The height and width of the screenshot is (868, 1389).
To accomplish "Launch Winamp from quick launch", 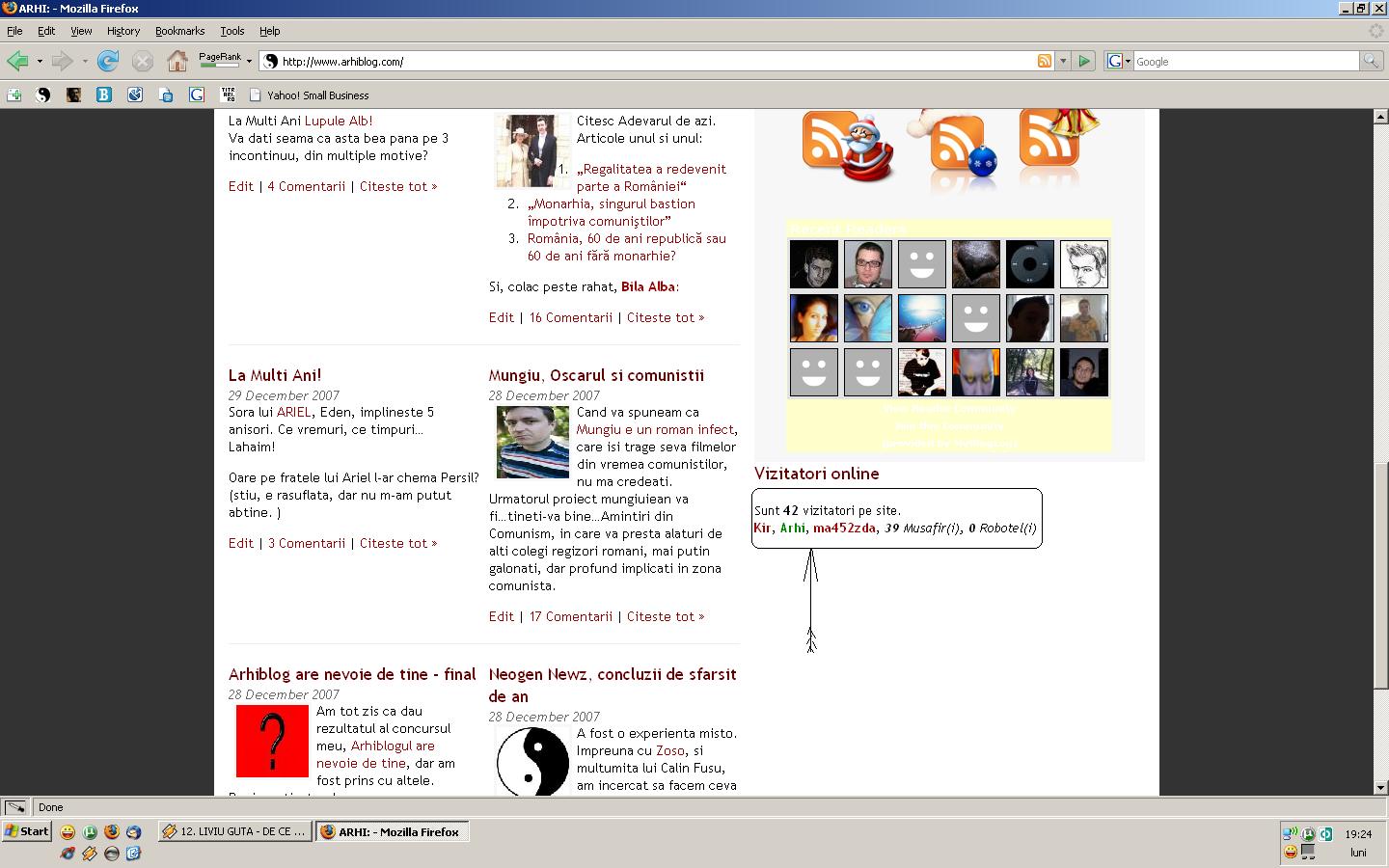I will [x=90, y=853].
